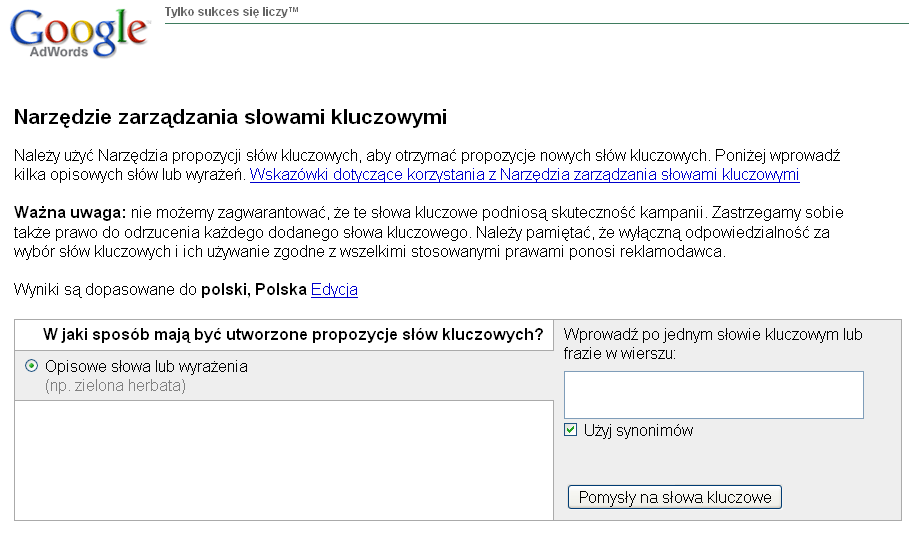Screen dimensions: 918x543
Task: Click the Google AdWords logo
Action: [x=80, y=34]
